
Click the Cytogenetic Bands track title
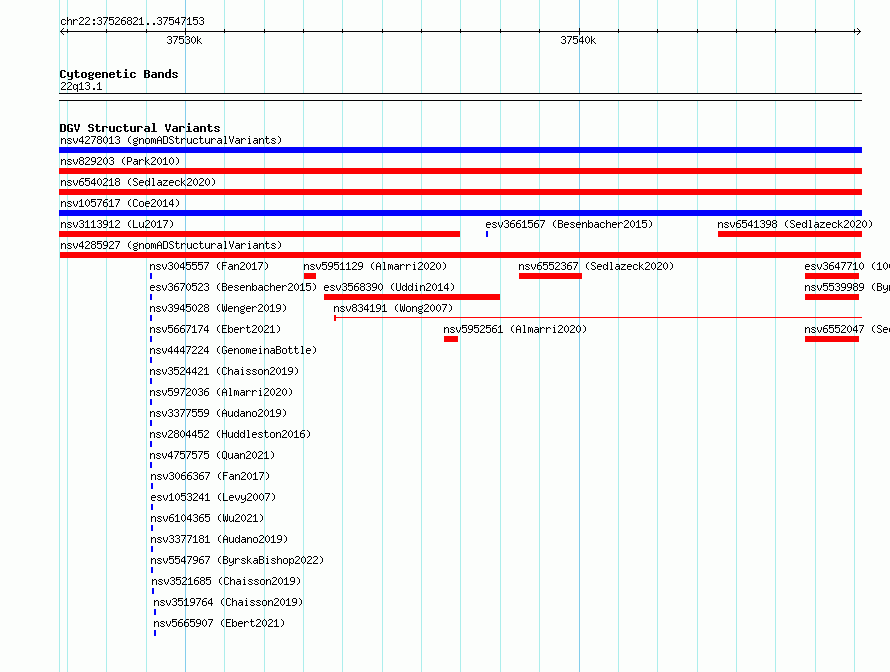[x=119, y=74]
